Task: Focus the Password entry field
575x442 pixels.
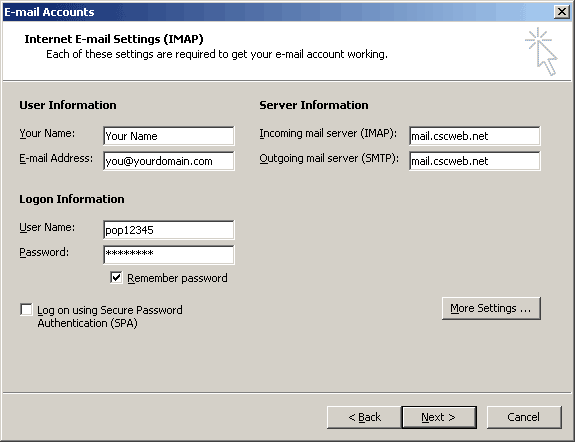Action: (169, 255)
